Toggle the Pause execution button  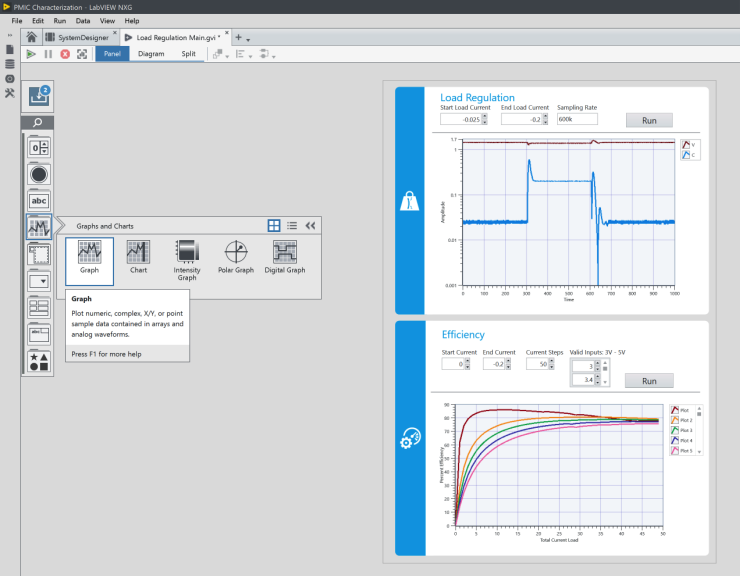(48, 54)
